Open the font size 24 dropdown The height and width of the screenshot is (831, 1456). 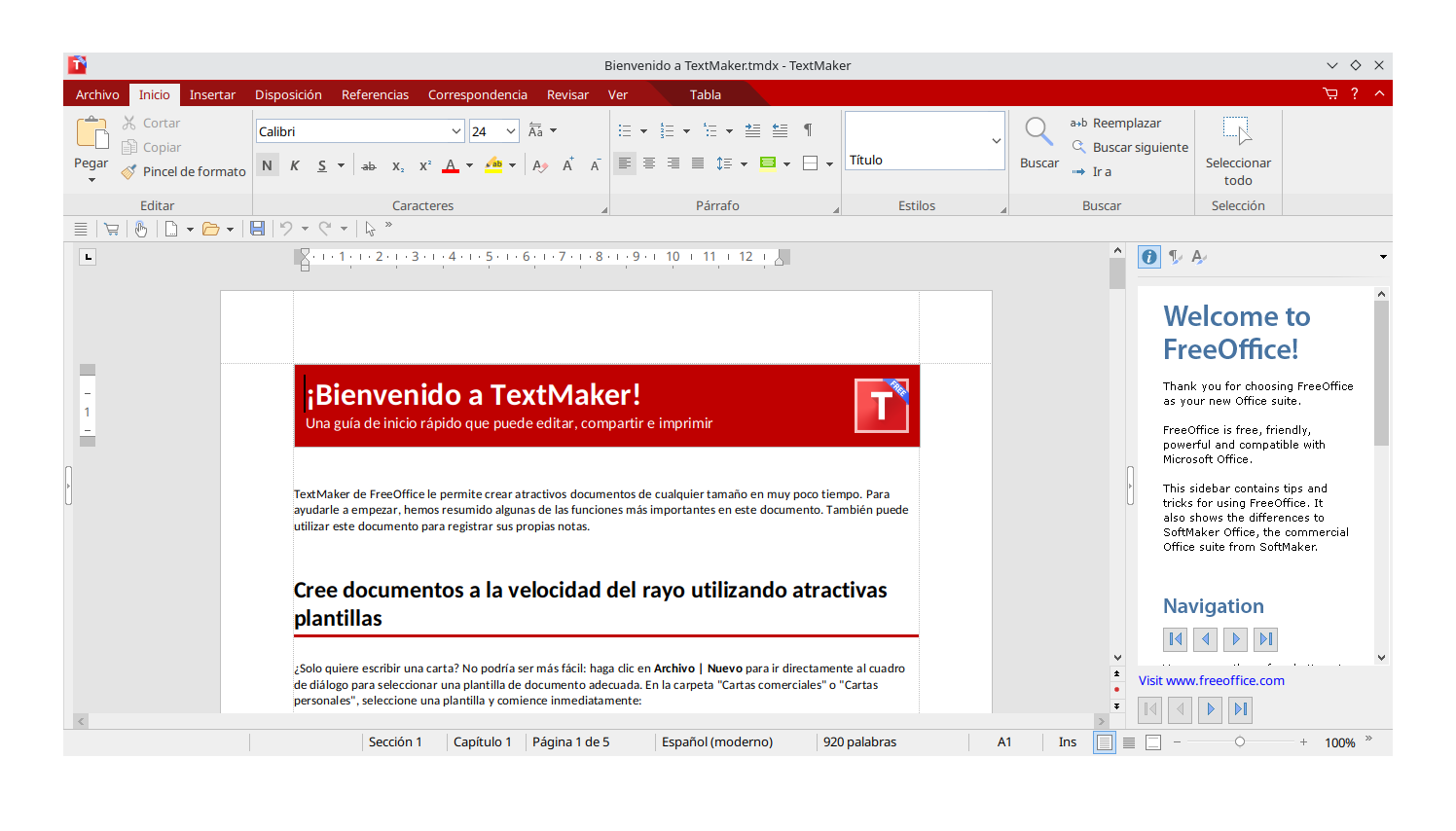point(511,131)
